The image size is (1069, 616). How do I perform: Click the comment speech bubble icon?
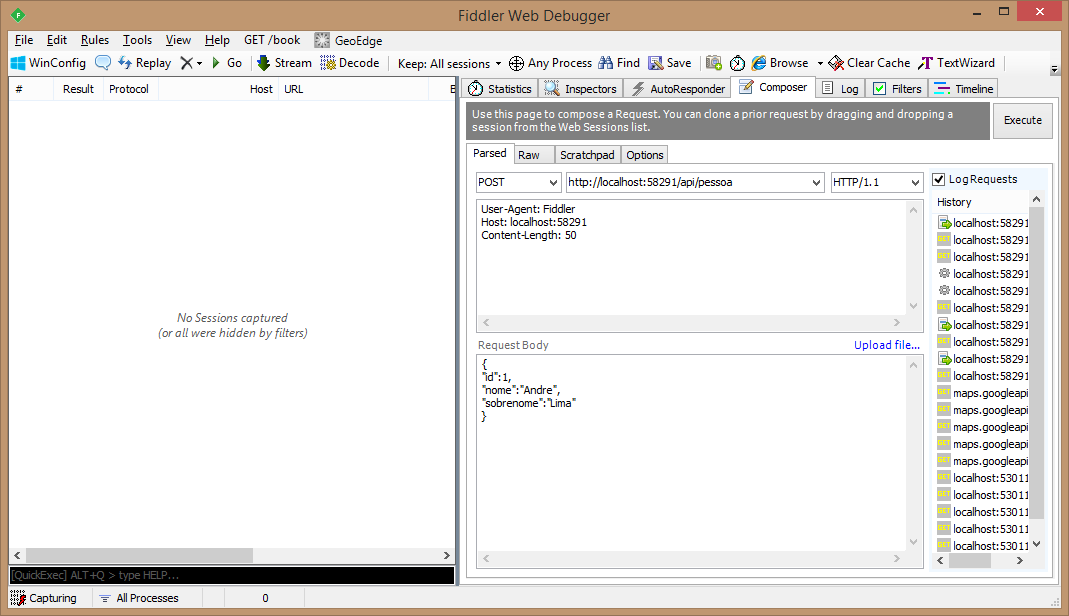(x=103, y=63)
